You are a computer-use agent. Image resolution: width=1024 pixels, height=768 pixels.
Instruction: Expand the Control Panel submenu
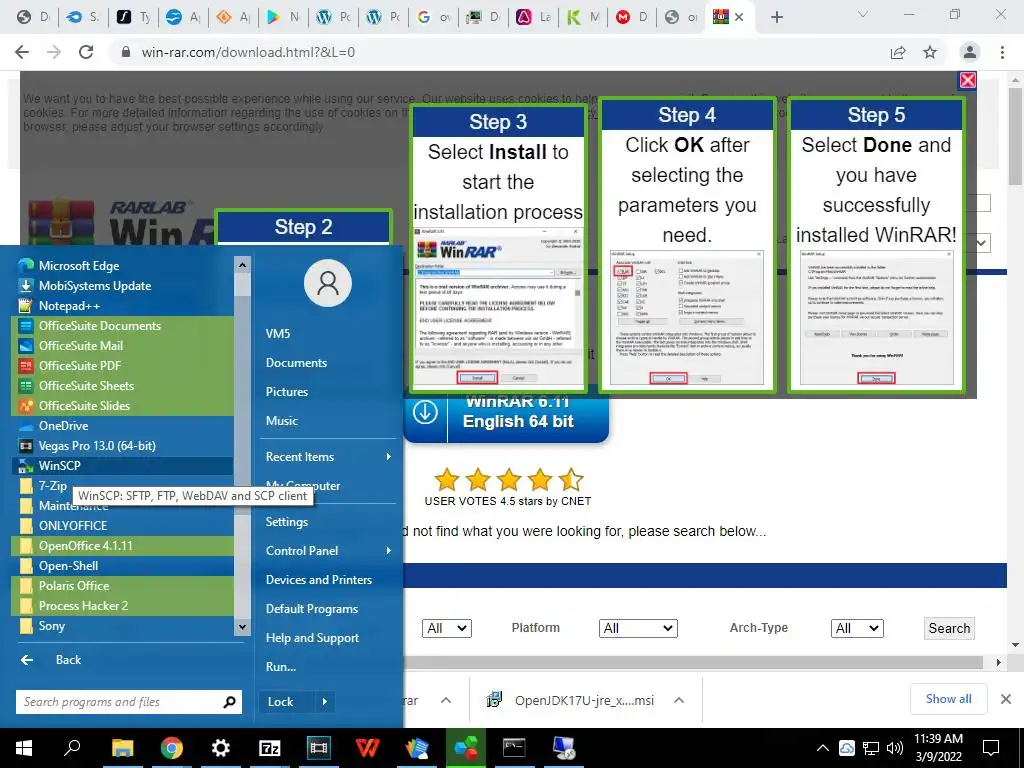click(x=328, y=551)
